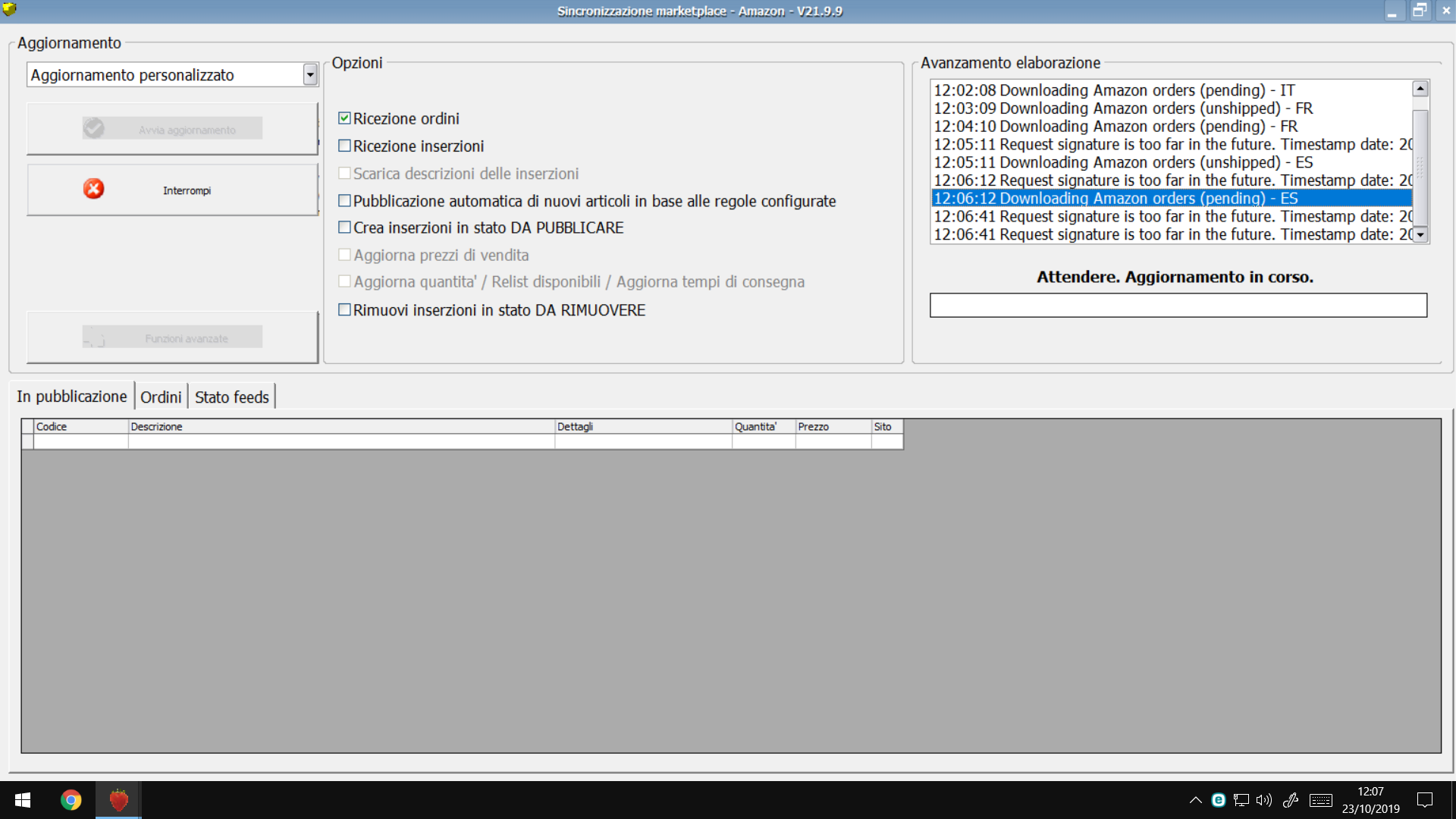Select log line 12:05:11 unshipped - ES
1456x819 pixels.
coord(1172,162)
